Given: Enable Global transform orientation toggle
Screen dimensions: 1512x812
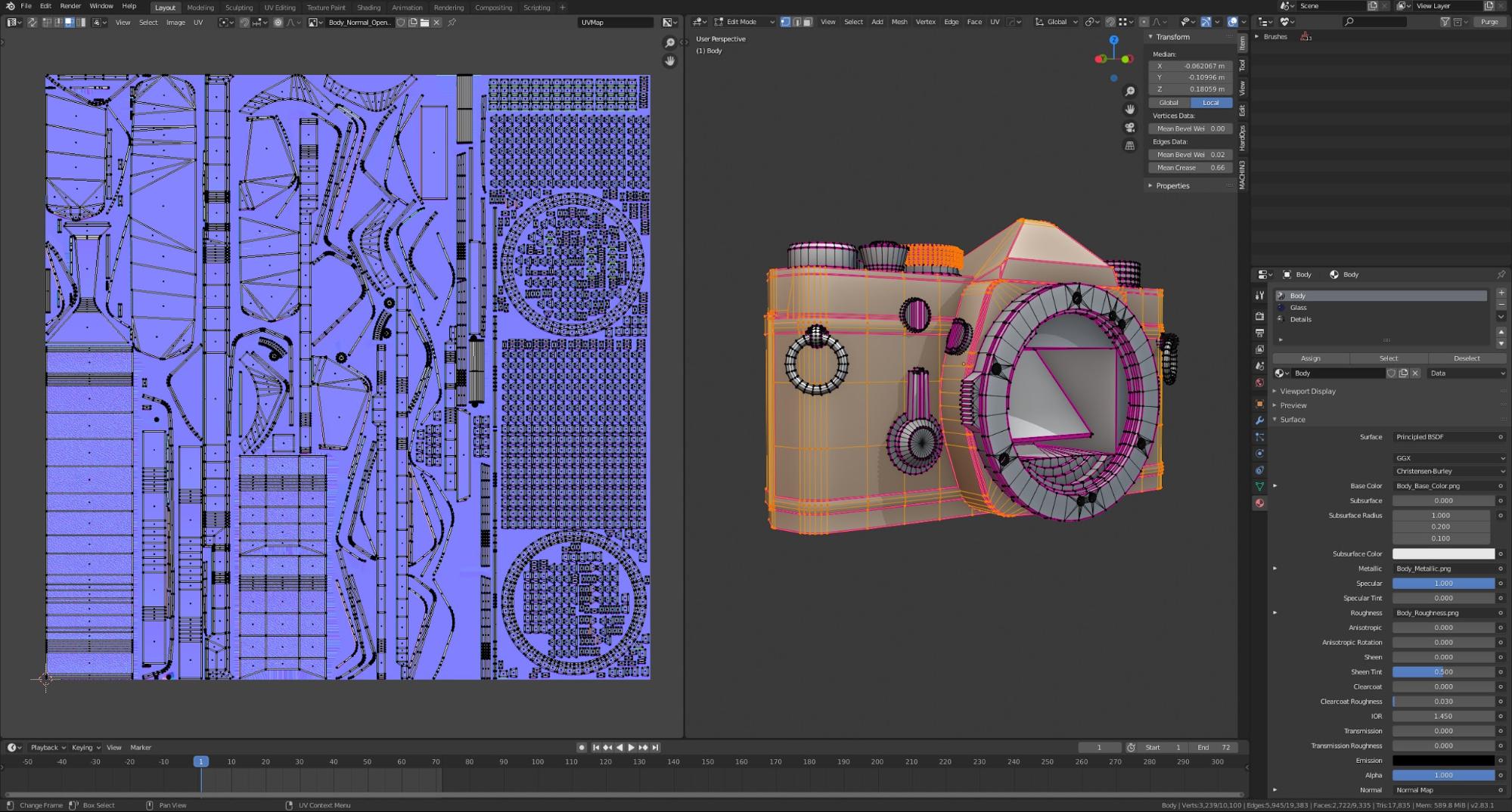Looking at the screenshot, I should (x=1169, y=103).
